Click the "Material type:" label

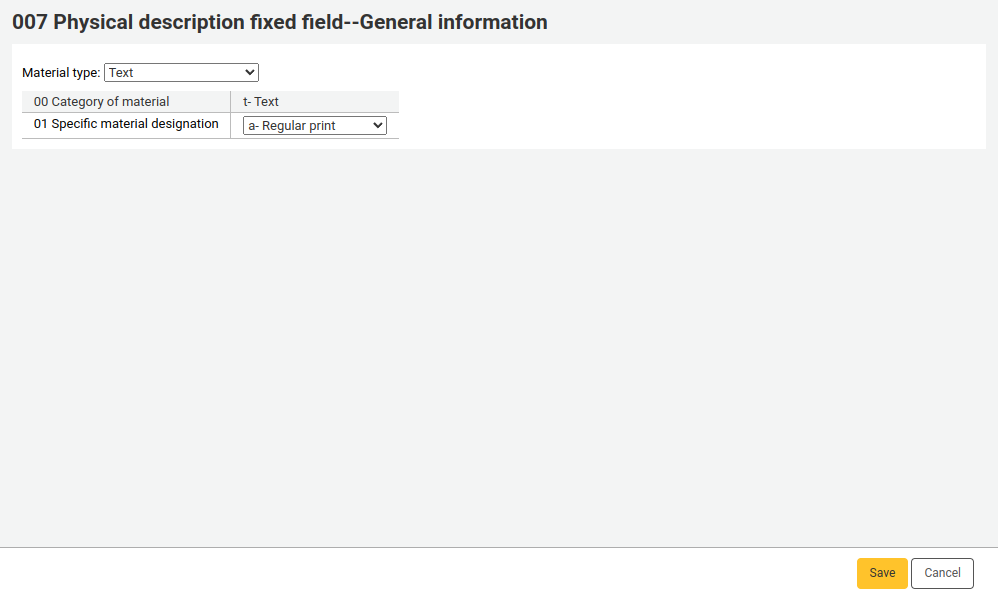click(x=61, y=73)
